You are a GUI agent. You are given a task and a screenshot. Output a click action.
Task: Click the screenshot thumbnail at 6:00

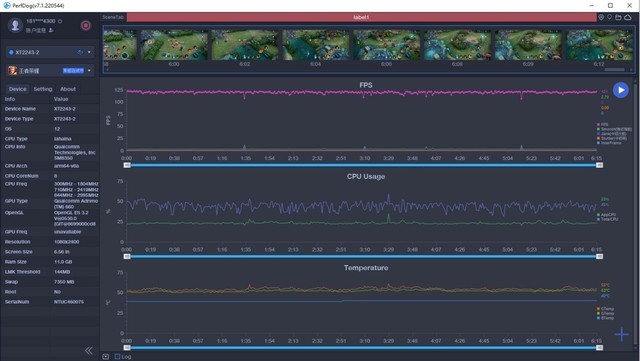point(174,45)
